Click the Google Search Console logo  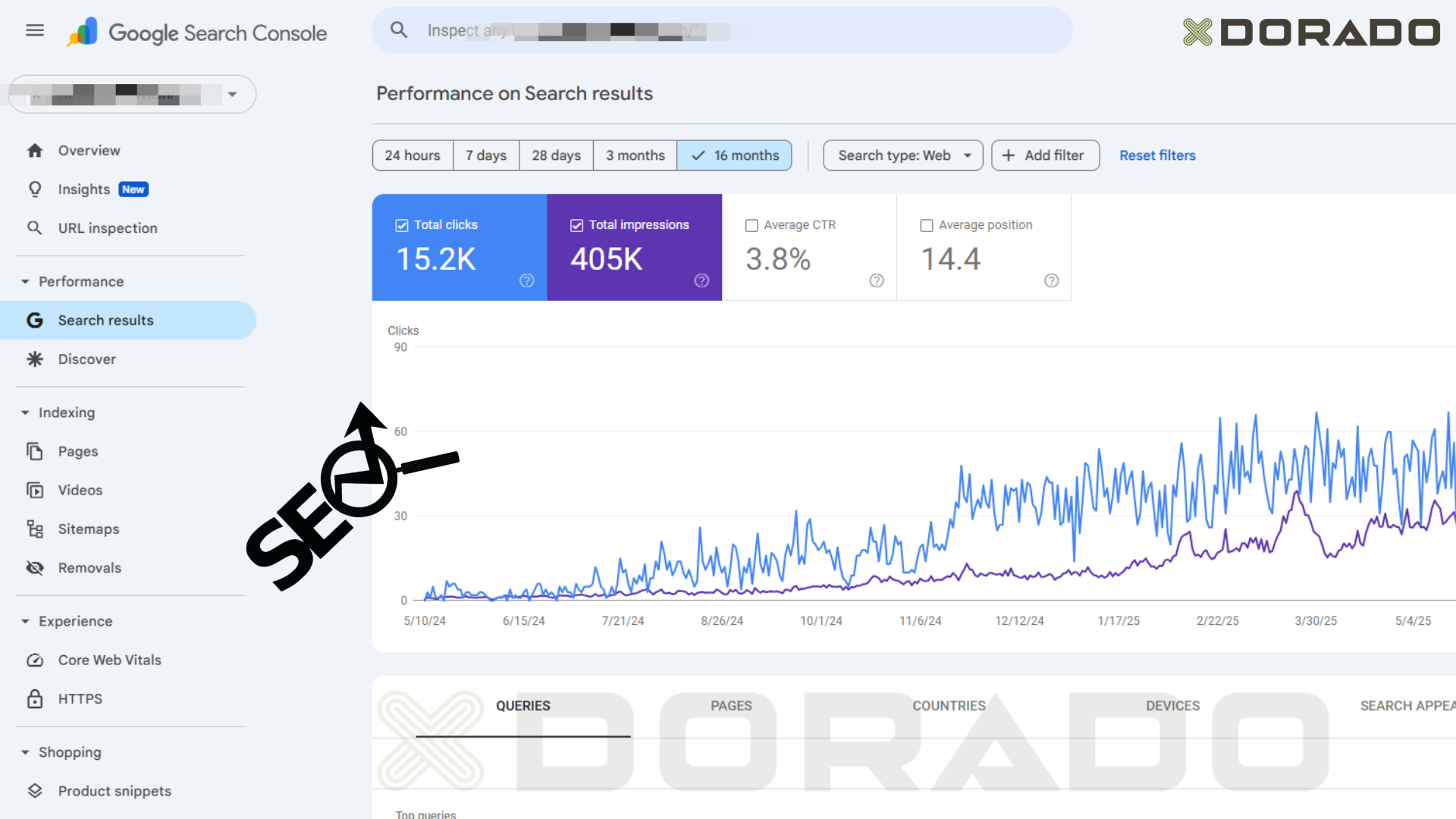click(x=196, y=33)
